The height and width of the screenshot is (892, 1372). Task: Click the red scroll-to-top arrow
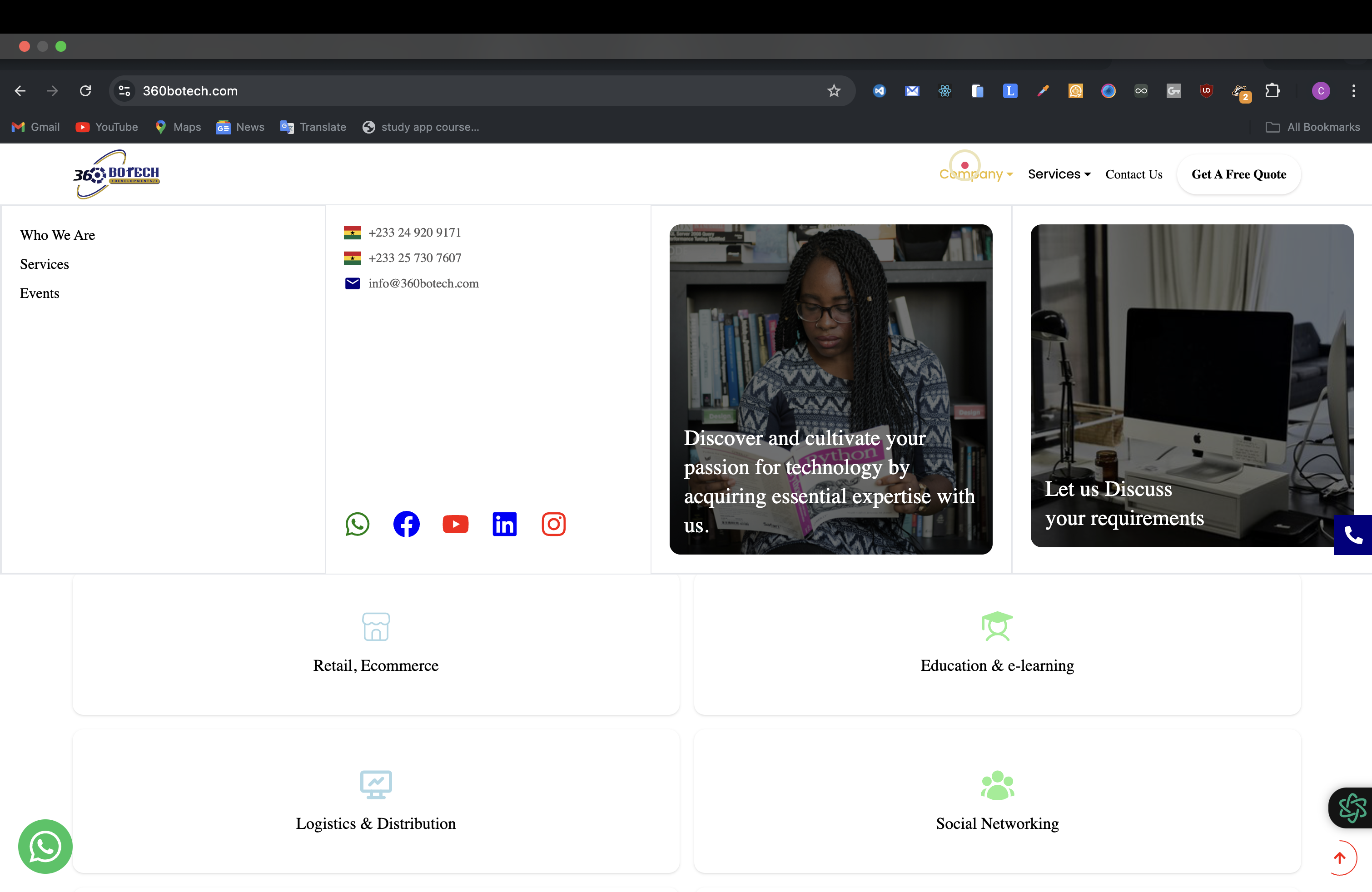pyautogui.click(x=1340, y=857)
